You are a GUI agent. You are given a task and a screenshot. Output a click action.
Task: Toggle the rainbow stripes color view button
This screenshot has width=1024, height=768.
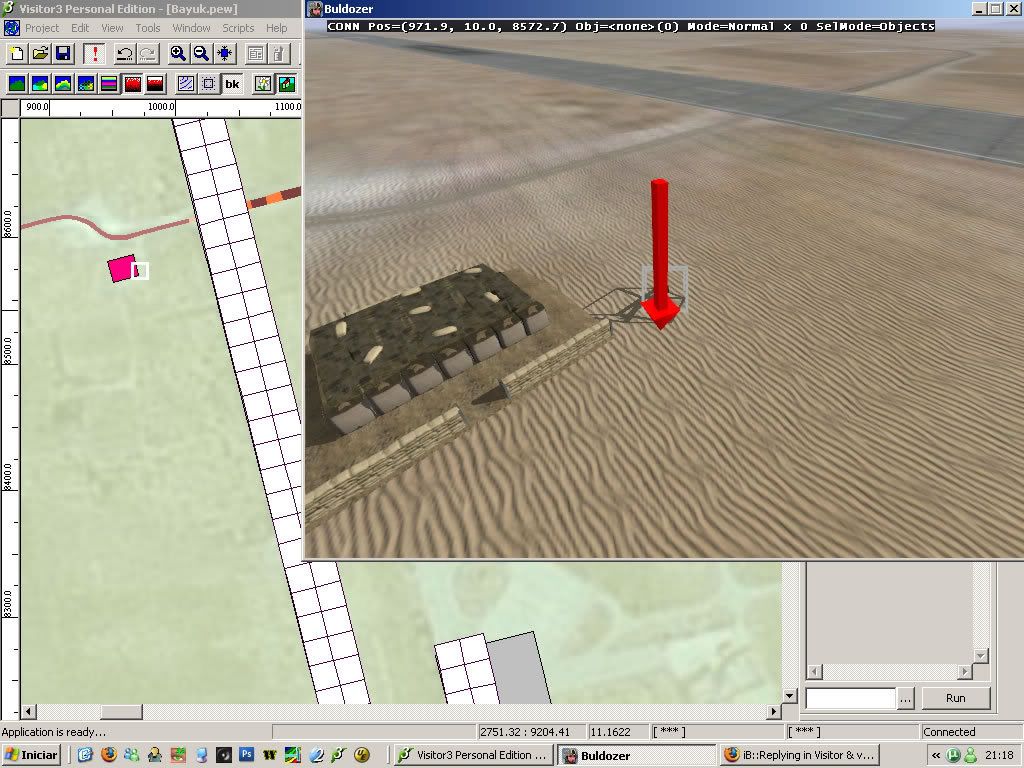[x=109, y=84]
